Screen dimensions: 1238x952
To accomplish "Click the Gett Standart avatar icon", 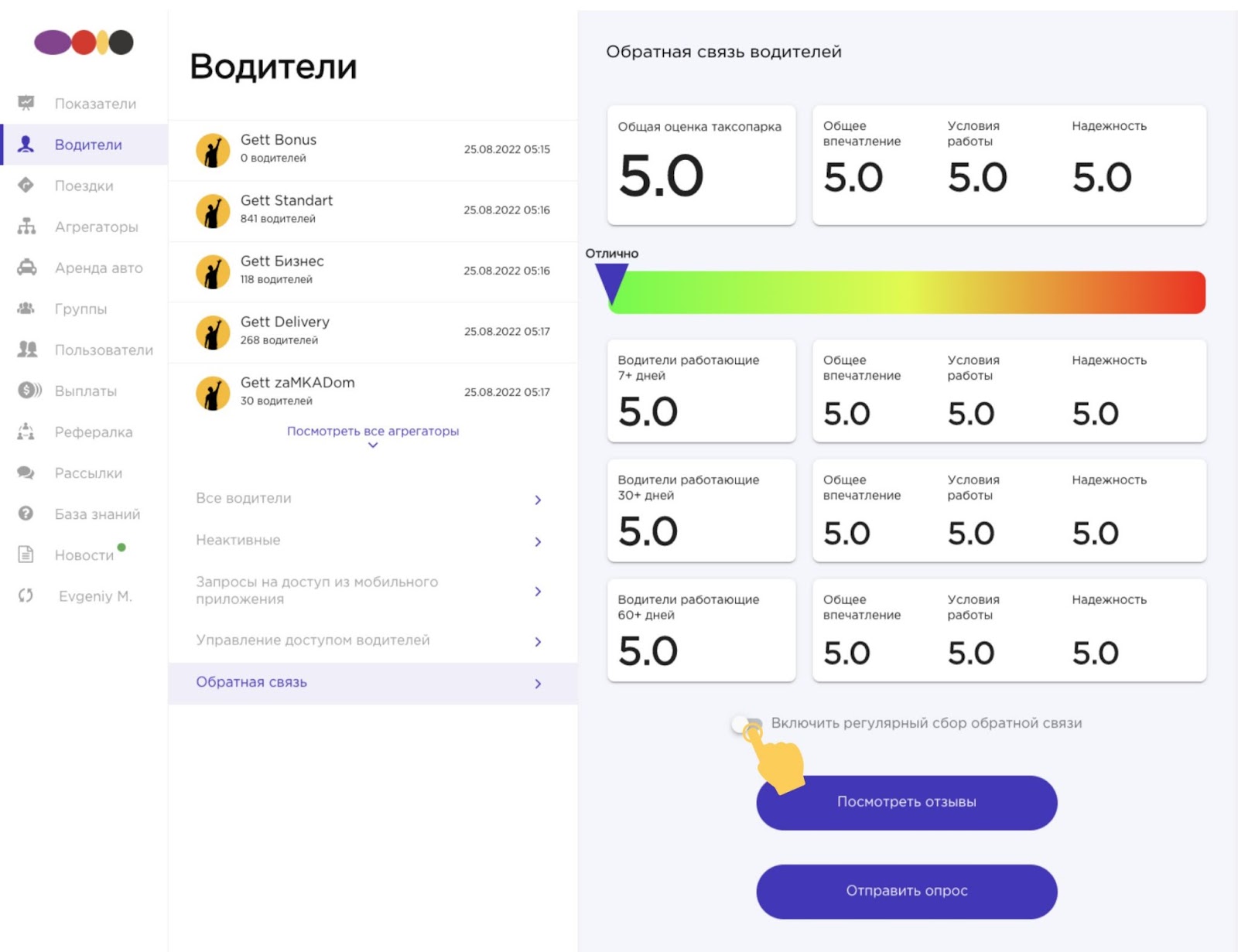I will [213, 210].
